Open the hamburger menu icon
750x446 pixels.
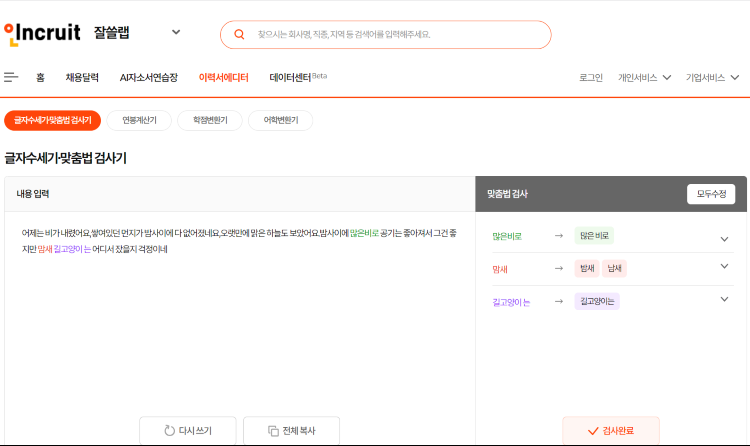point(11,77)
